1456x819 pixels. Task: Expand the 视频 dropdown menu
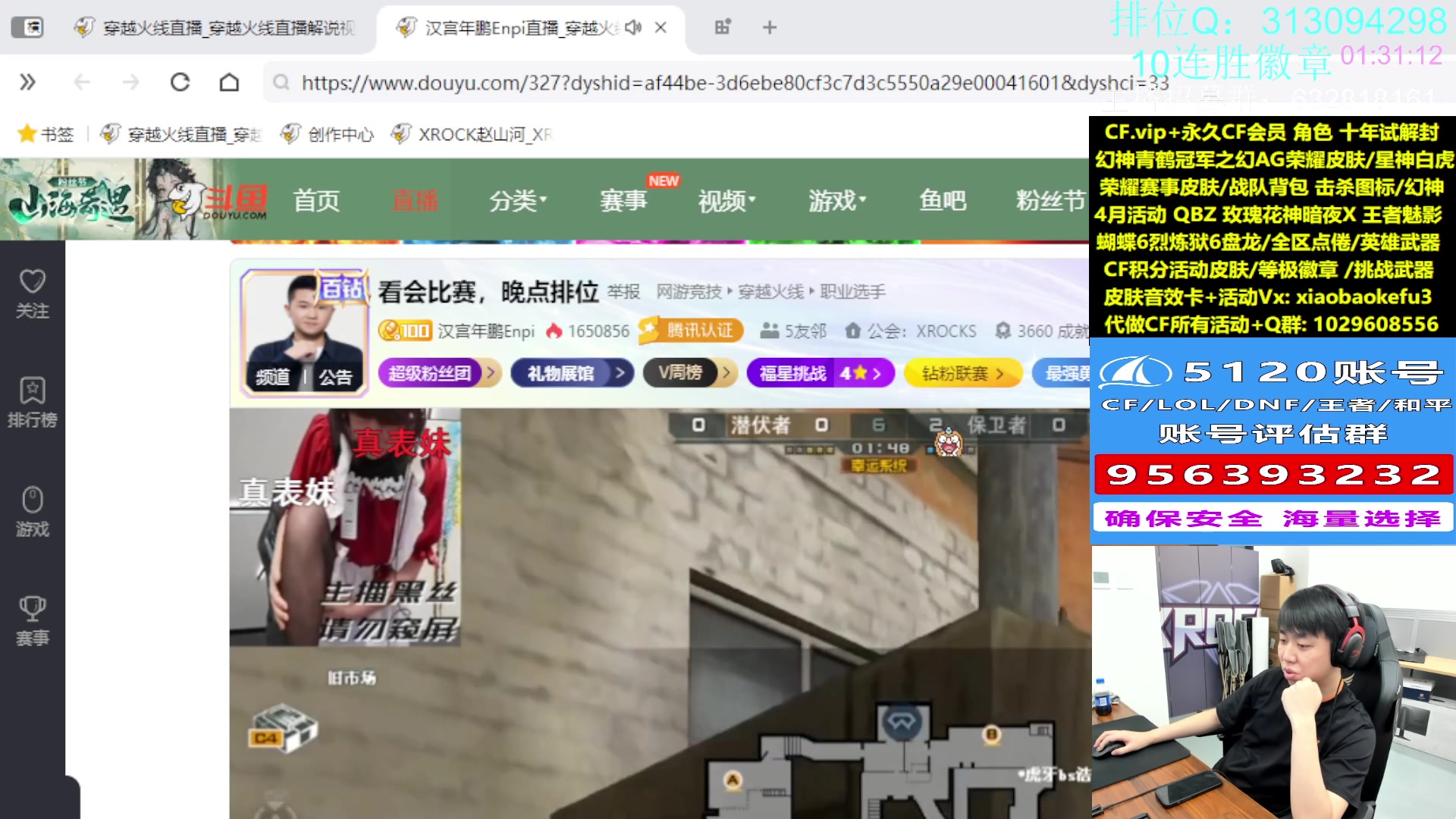pyautogui.click(x=726, y=201)
